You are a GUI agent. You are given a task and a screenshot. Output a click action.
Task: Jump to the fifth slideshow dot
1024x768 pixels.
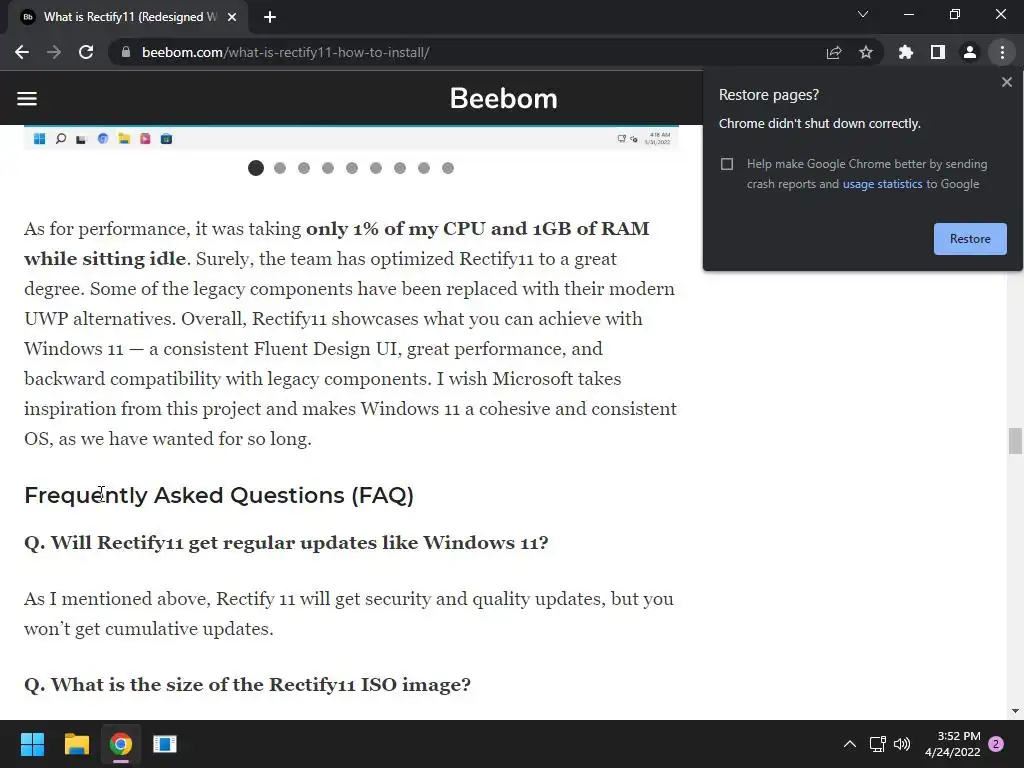pyautogui.click(x=352, y=168)
